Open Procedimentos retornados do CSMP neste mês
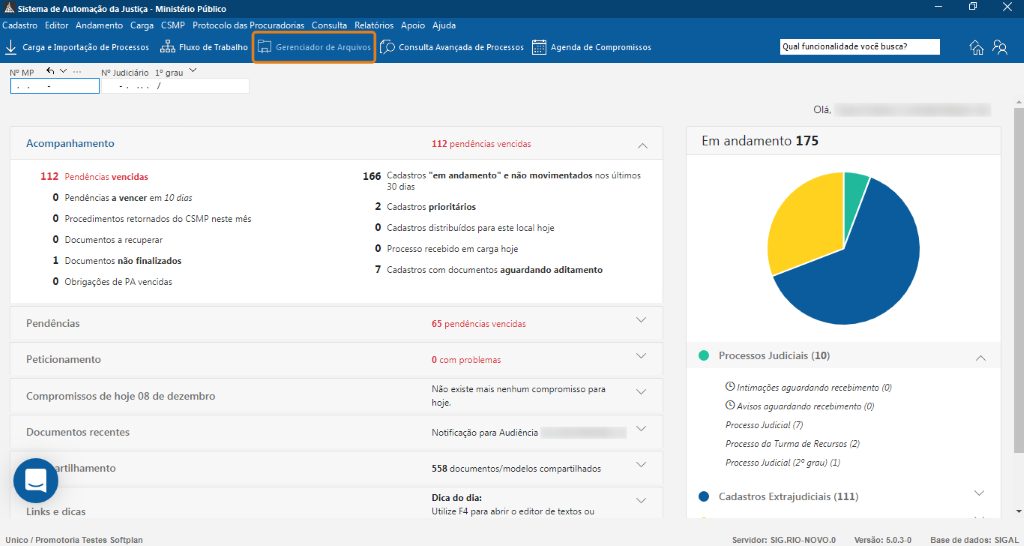The height and width of the screenshot is (546, 1024). click(152, 219)
